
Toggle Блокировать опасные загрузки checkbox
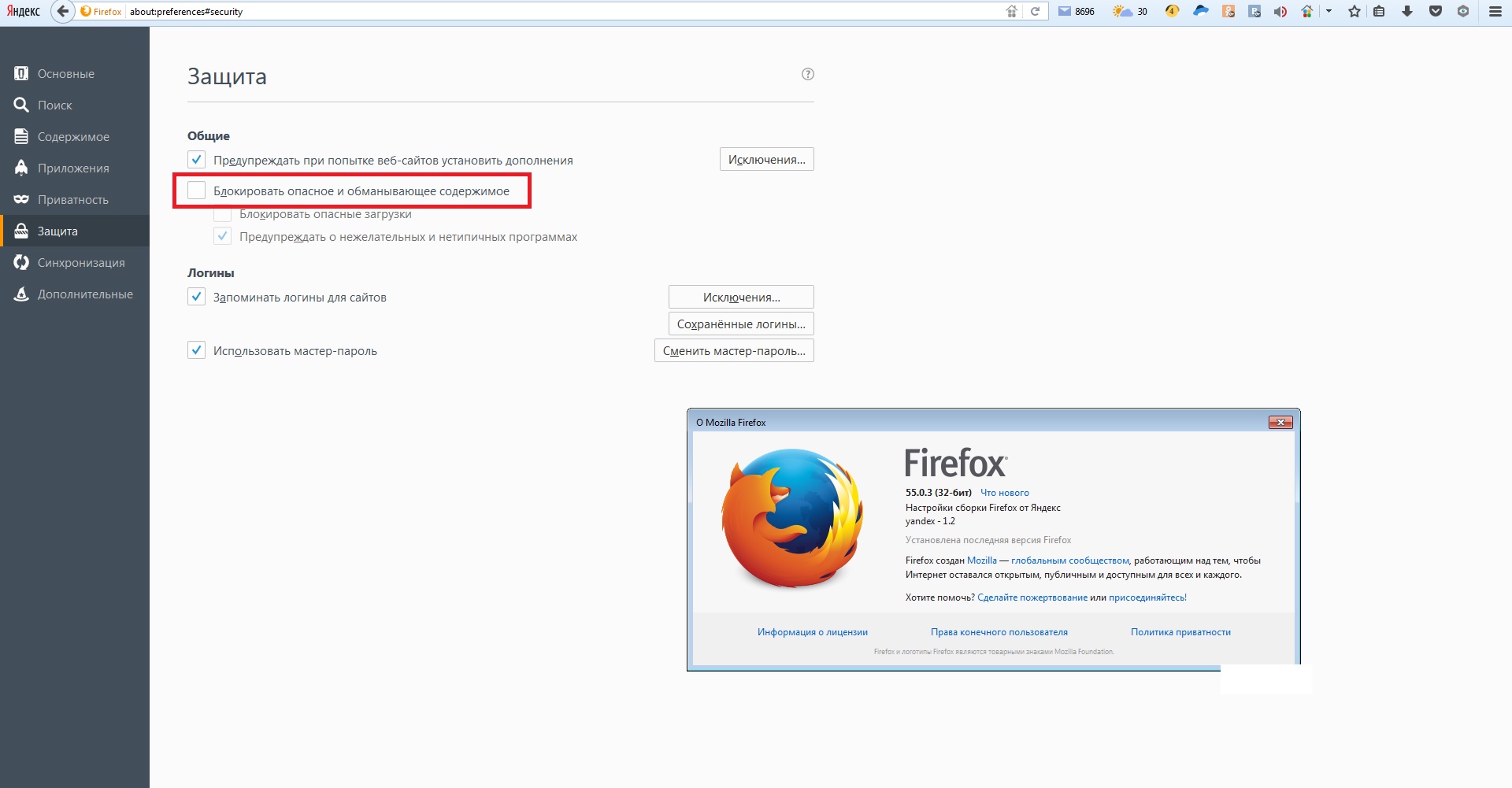(x=222, y=214)
